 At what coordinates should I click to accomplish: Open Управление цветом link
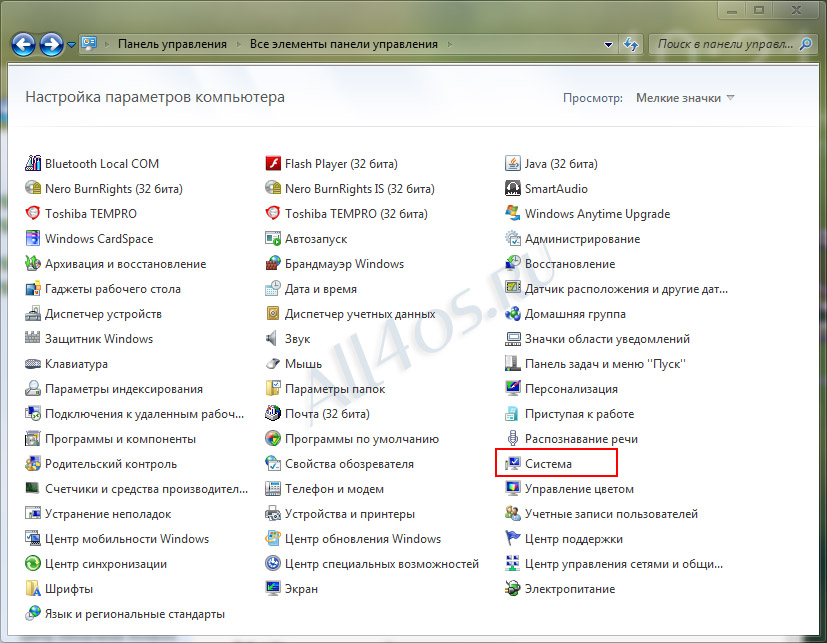coord(579,489)
